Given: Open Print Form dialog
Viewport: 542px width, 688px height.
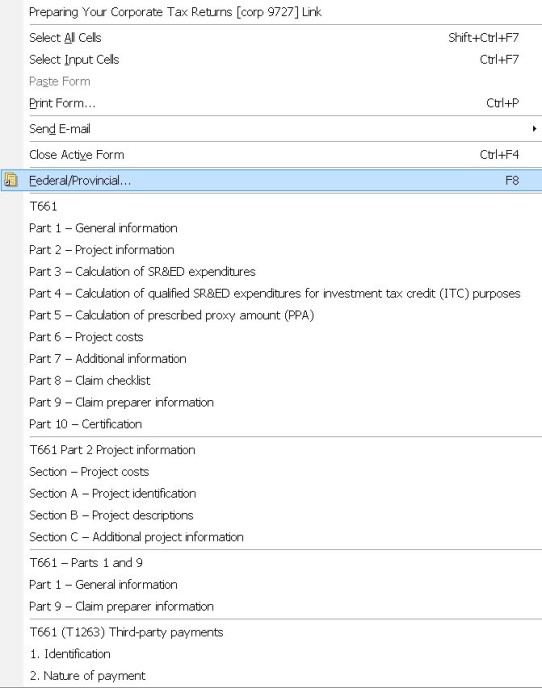Looking at the screenshot, I should 271,103.
